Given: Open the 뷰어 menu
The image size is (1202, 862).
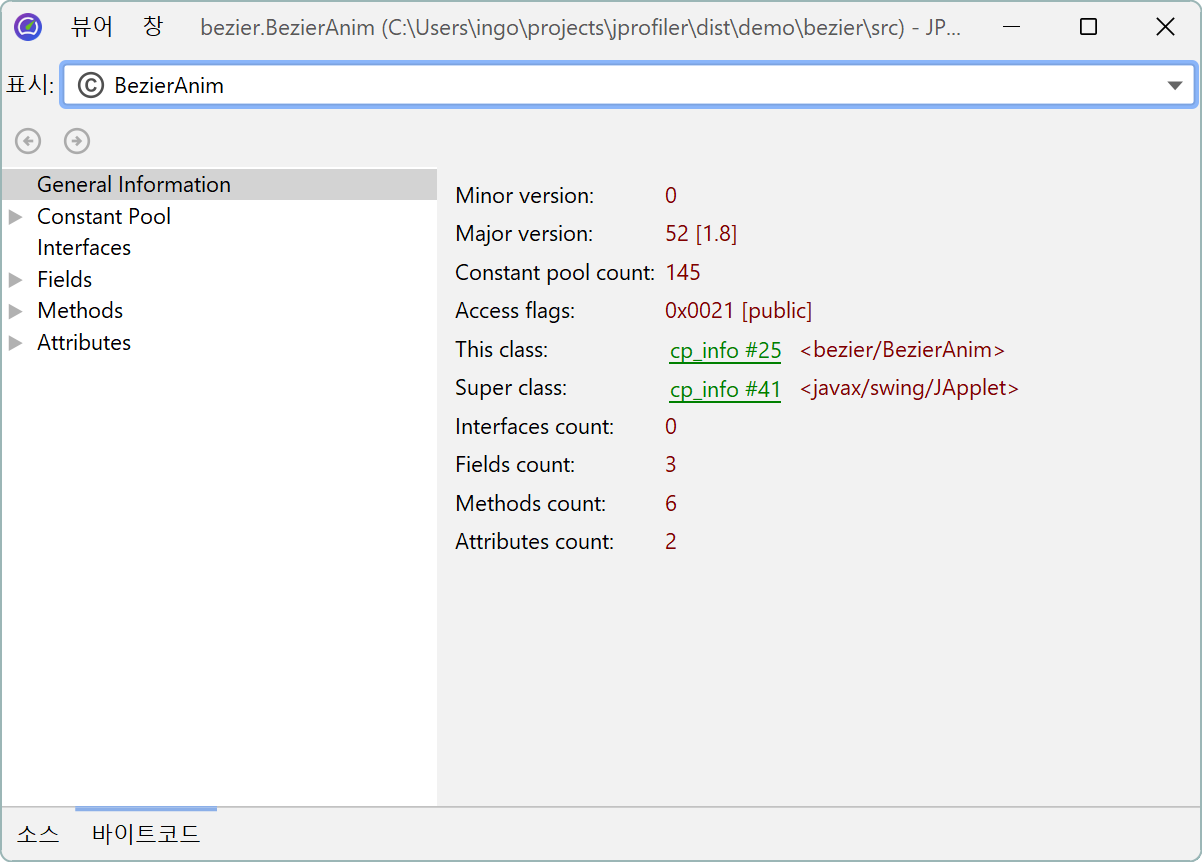Looking at the screenshot, I should pos(92,27).
